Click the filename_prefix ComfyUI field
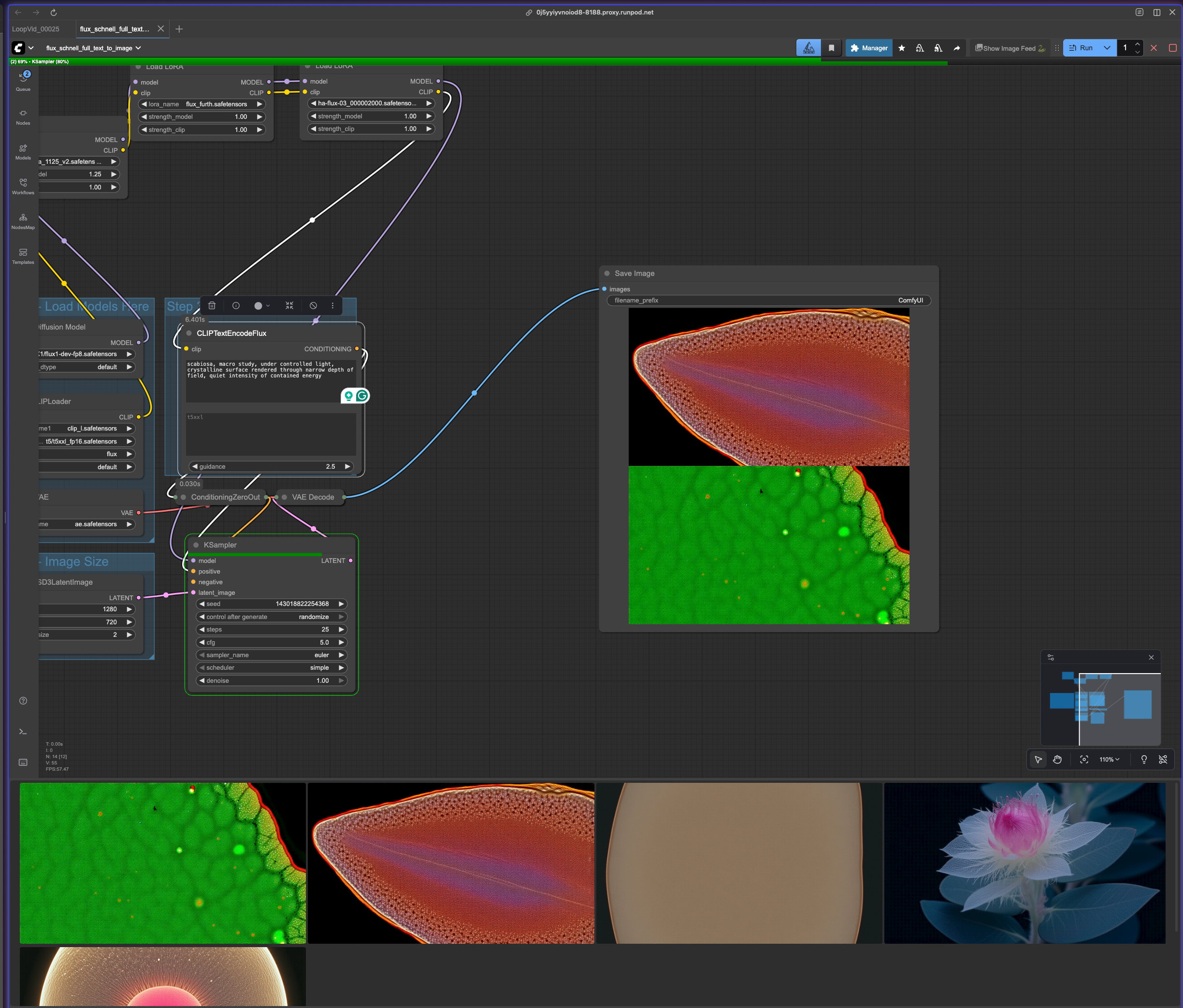 tap(768, 300)
